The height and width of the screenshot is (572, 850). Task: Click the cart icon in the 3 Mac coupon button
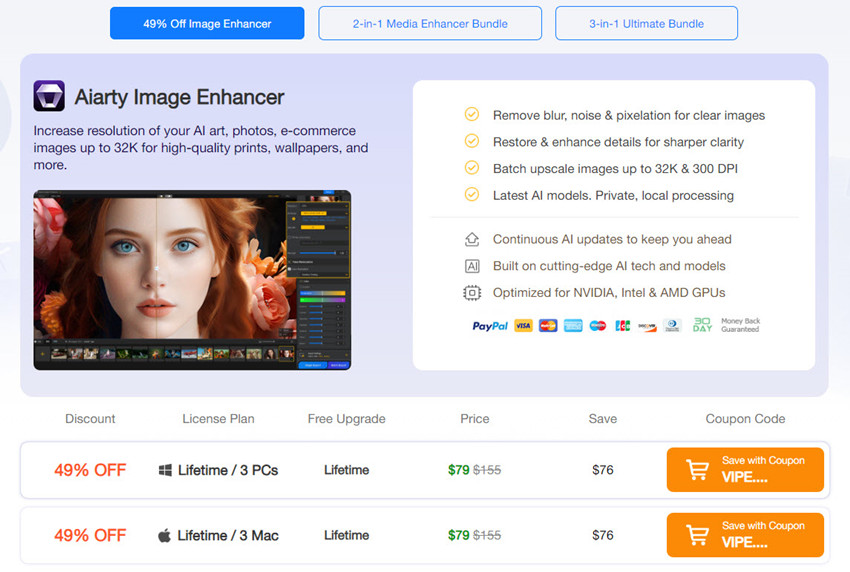(697, 535)
